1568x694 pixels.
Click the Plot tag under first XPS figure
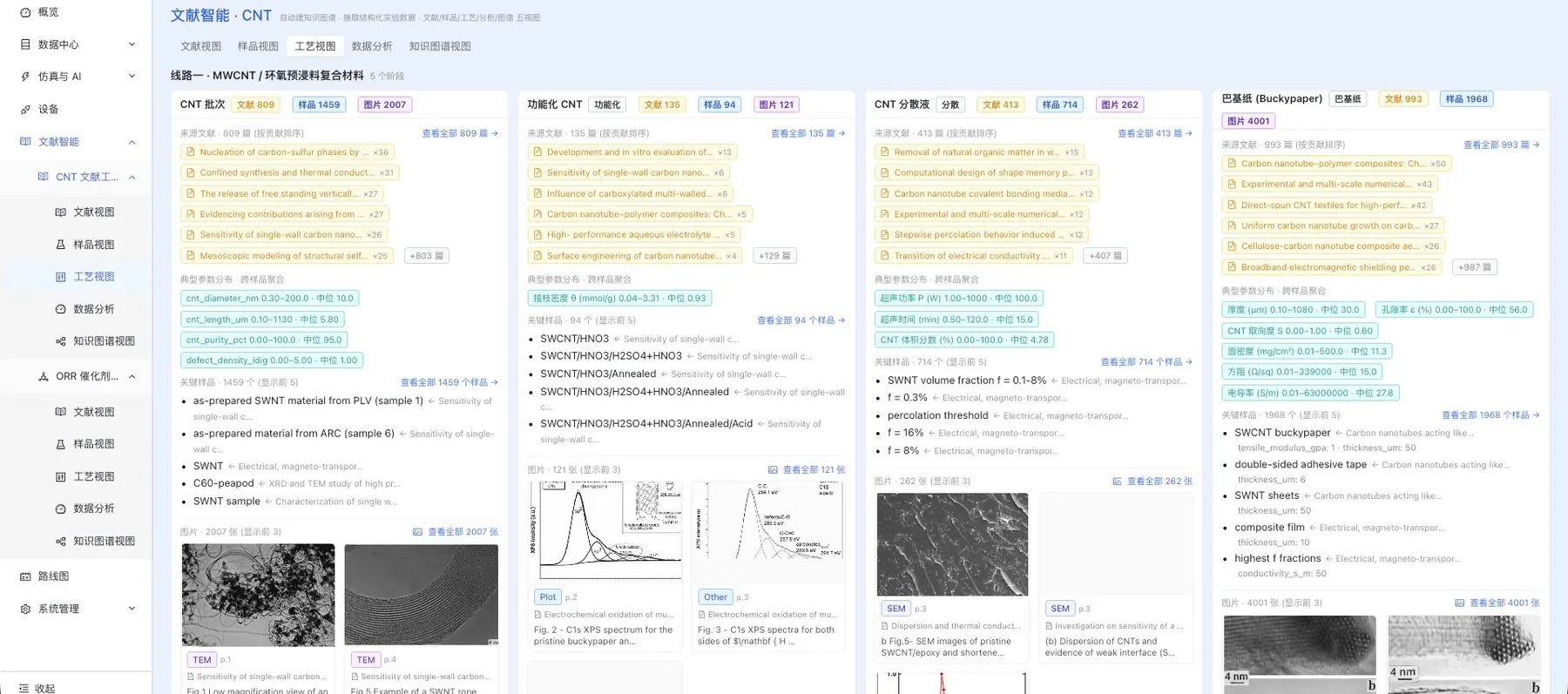pyautogui.click(x=547, y=597)
